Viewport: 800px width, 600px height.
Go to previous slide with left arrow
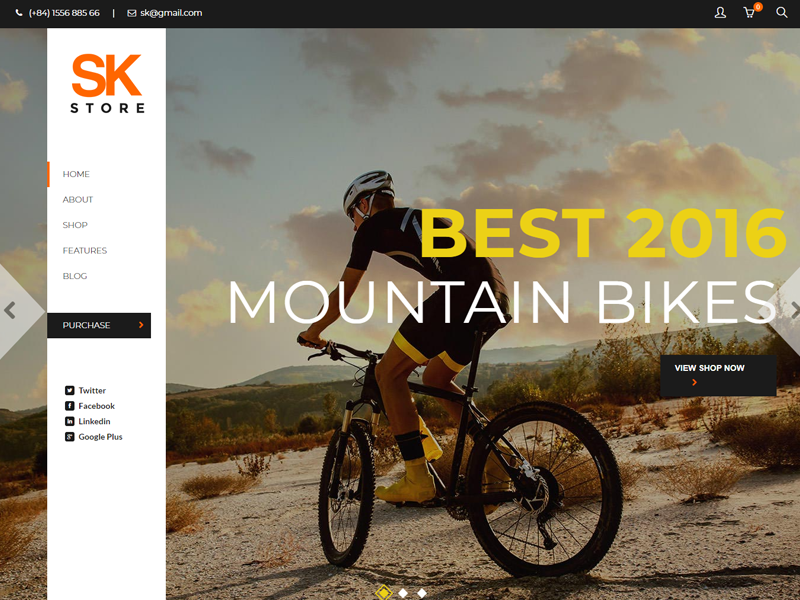pos(10,310)
